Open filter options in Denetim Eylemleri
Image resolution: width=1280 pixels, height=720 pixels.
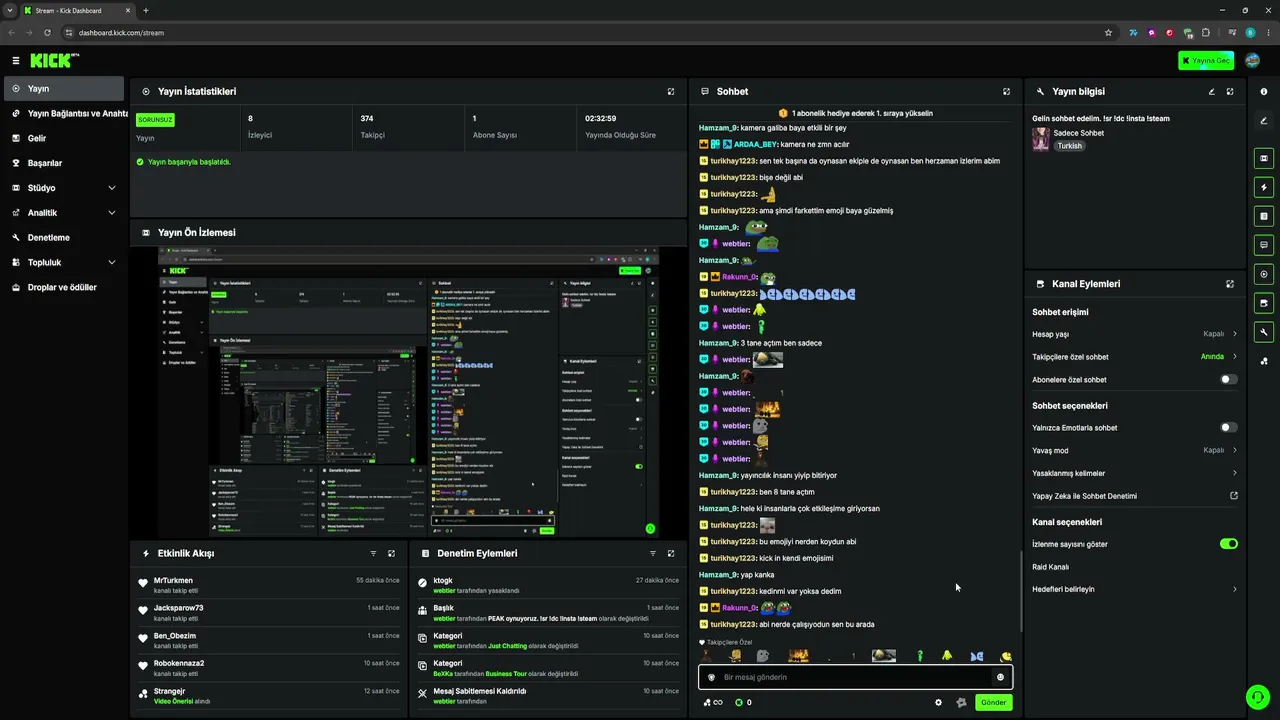653,553
